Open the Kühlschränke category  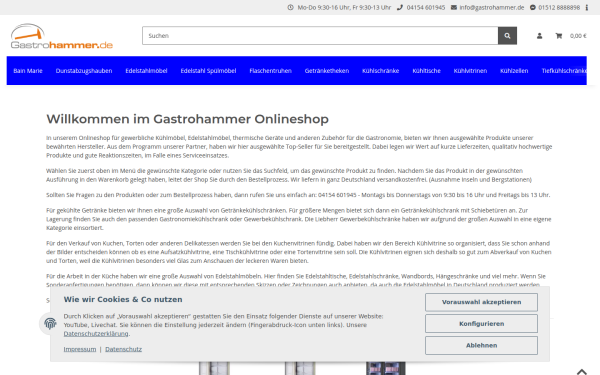click(x=381, y=71)
